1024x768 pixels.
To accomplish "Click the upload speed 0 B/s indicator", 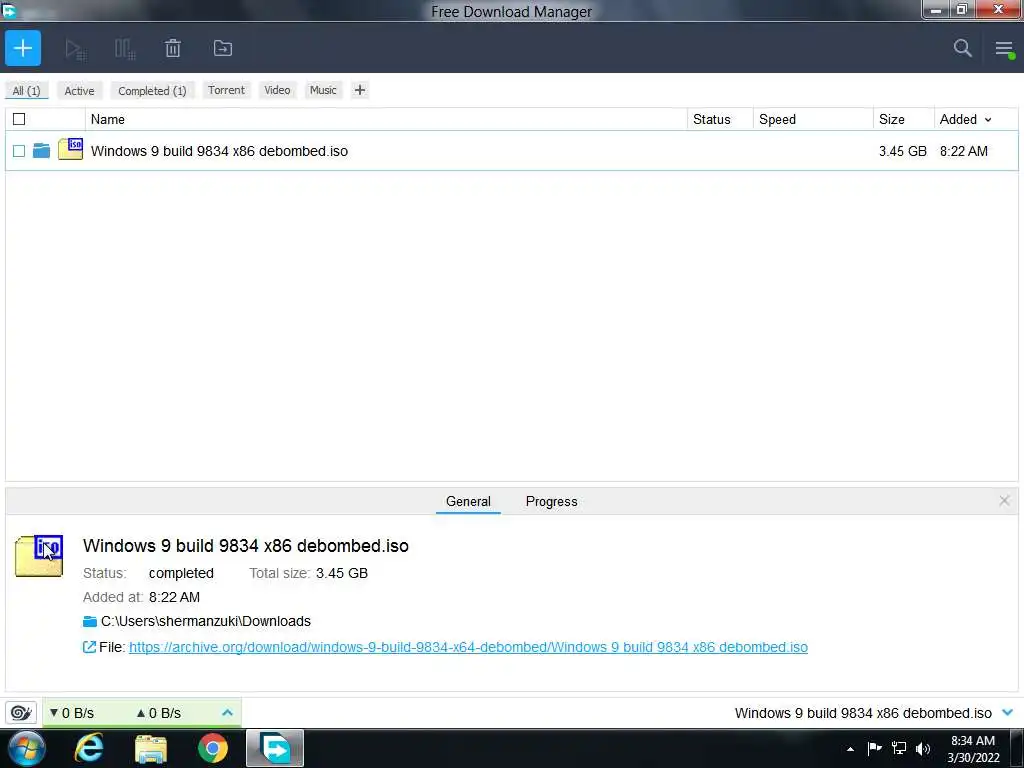I will pyautogui.click(x=159, y=713).
